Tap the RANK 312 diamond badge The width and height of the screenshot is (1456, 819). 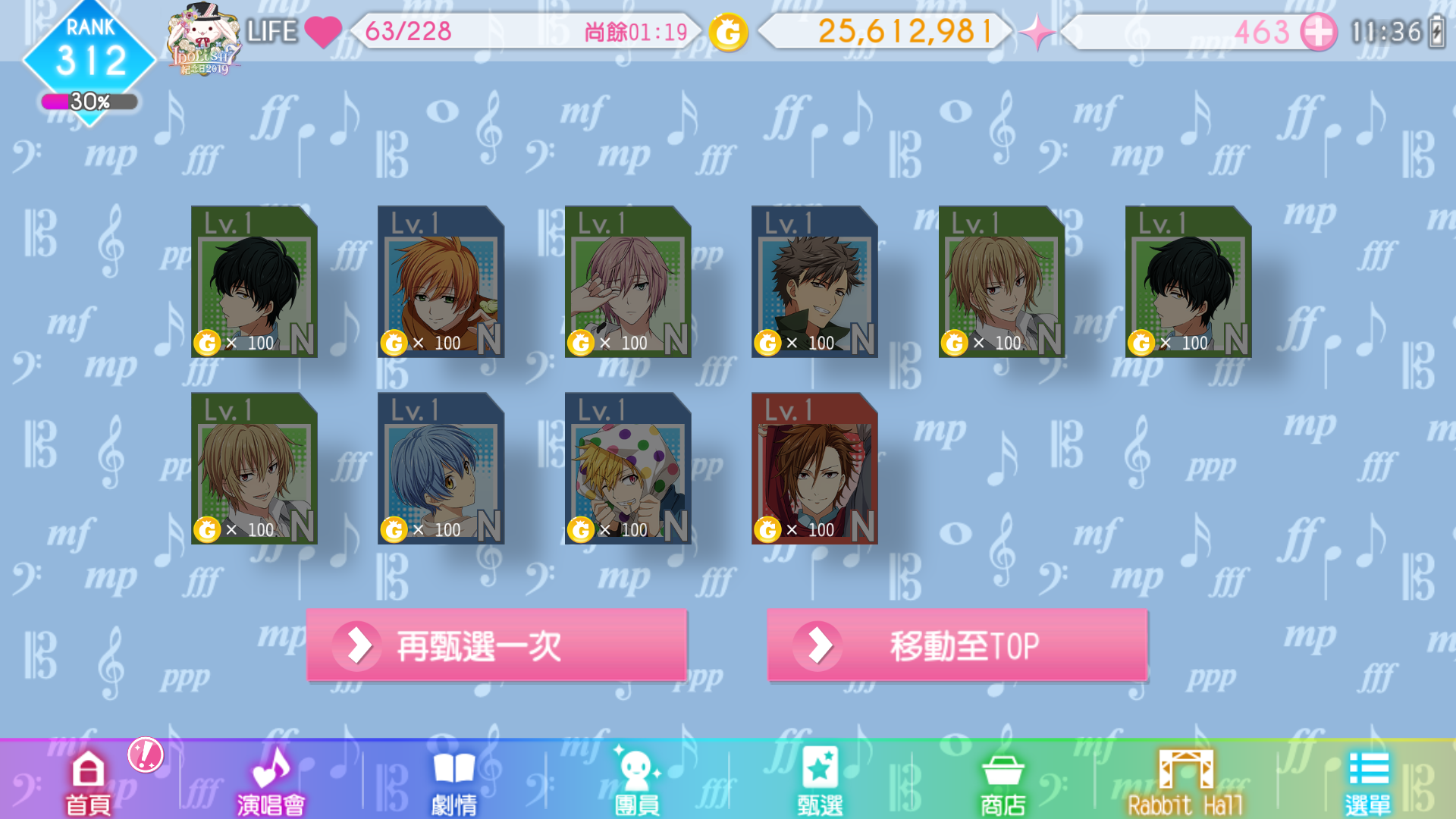click(89, 53)
